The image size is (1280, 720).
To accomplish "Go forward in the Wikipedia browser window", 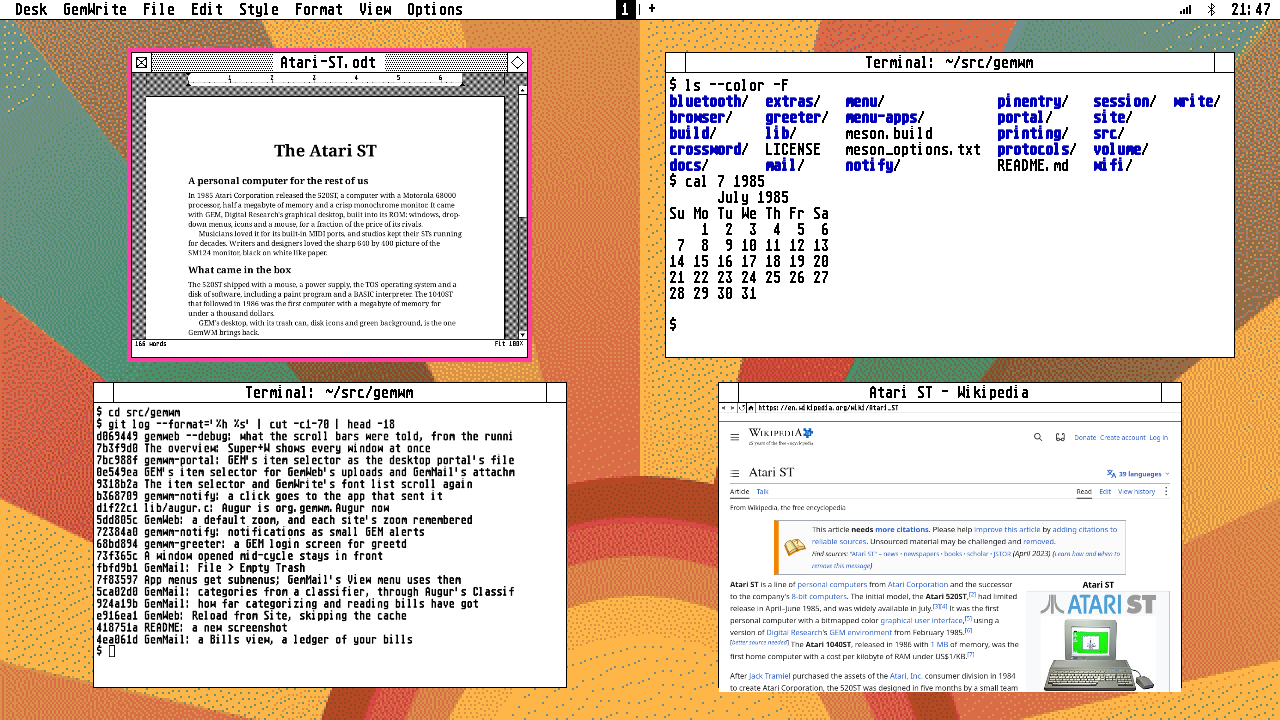I will coord(732,408).
